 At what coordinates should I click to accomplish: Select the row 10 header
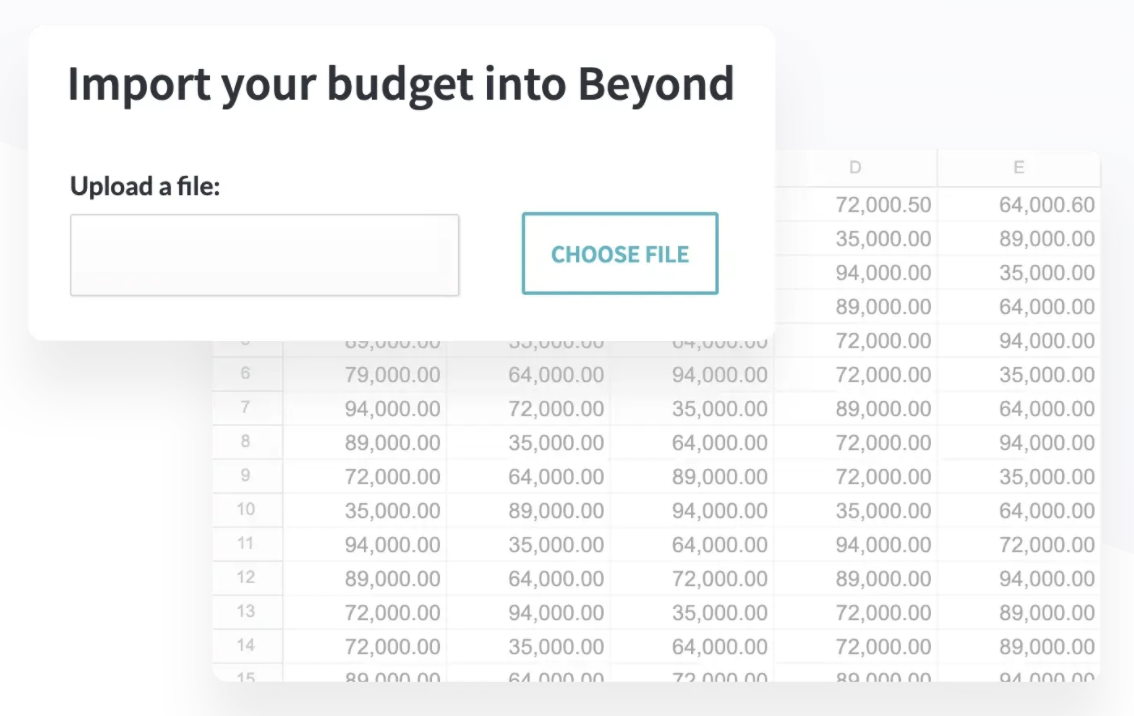pyautogui.click(x=246, y=510)
